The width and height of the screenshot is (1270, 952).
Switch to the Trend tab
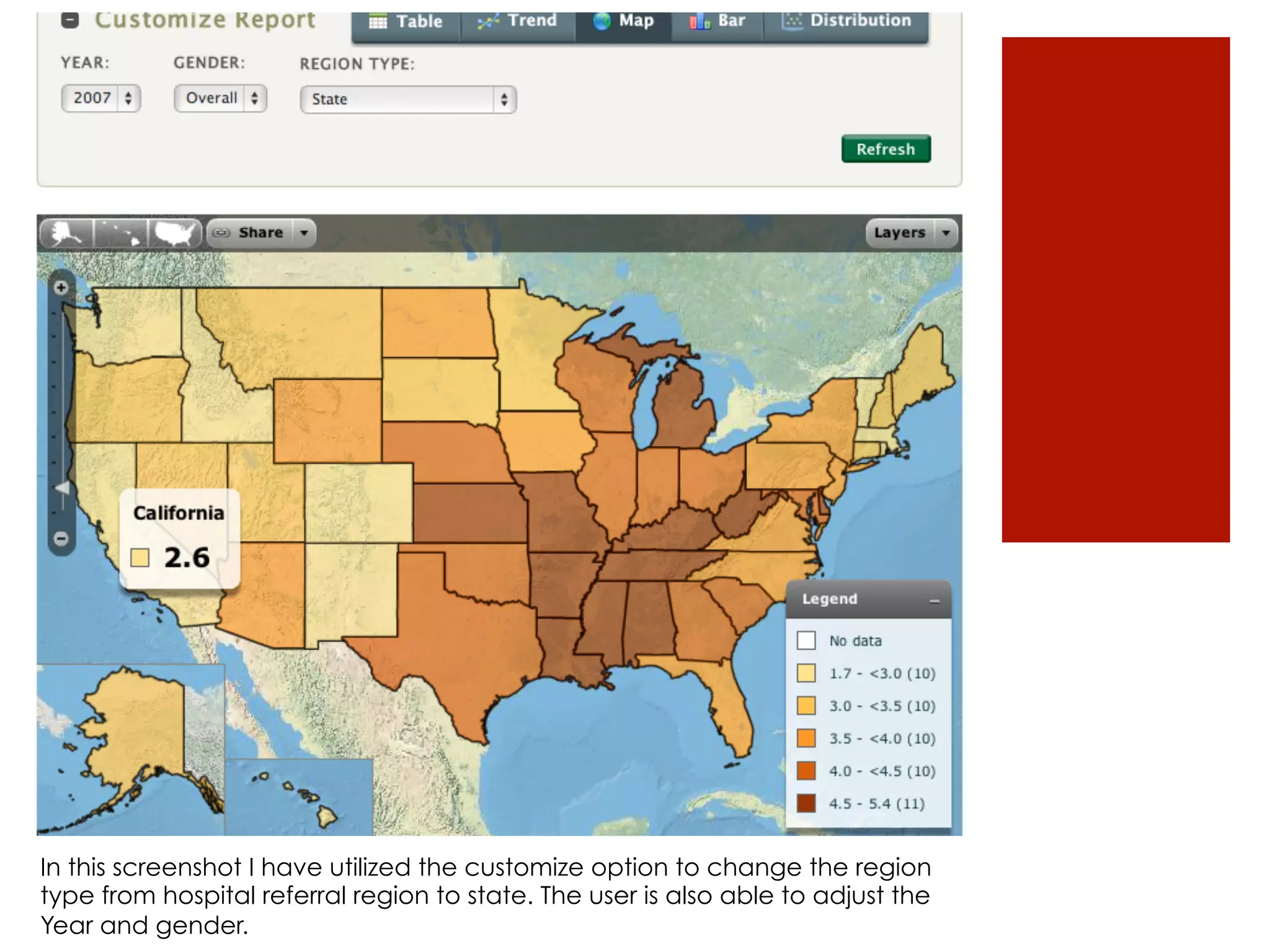coord(518,21)
